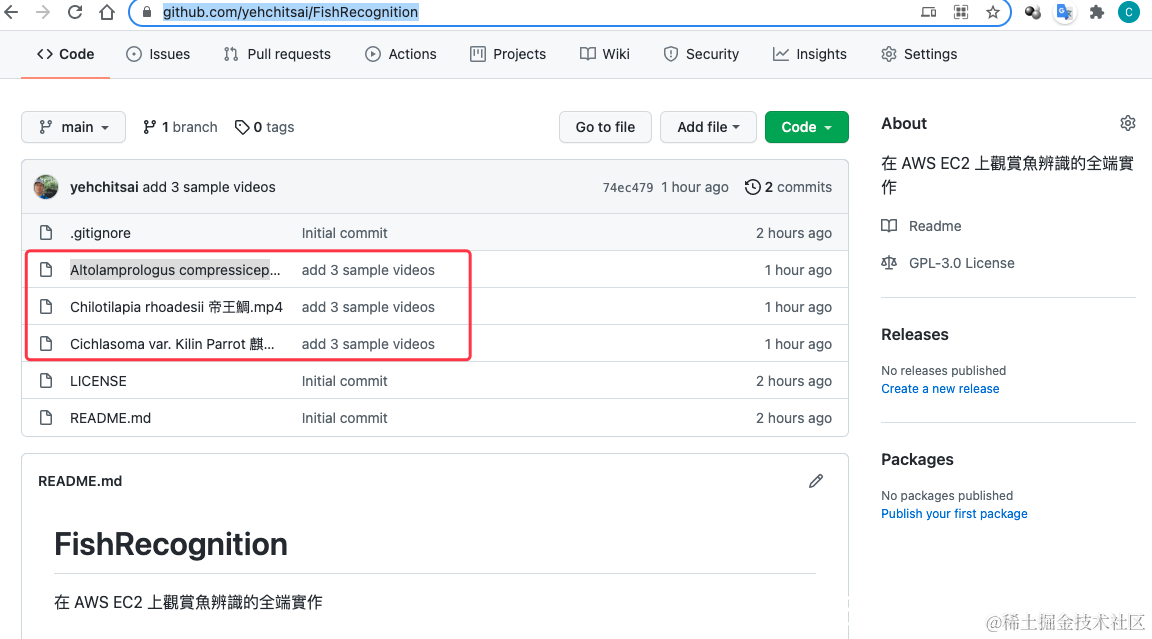This screenshot has width=1152, height=639.
Task: Go to the Wiki tab
Action: pos(605,54)
